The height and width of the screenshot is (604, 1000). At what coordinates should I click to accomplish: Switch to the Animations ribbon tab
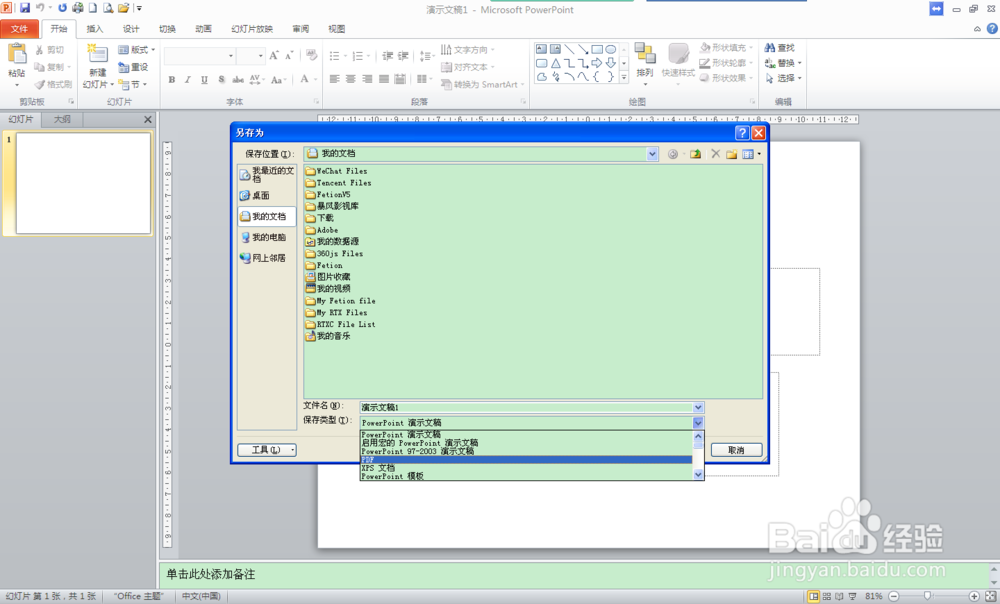(203, 29)
